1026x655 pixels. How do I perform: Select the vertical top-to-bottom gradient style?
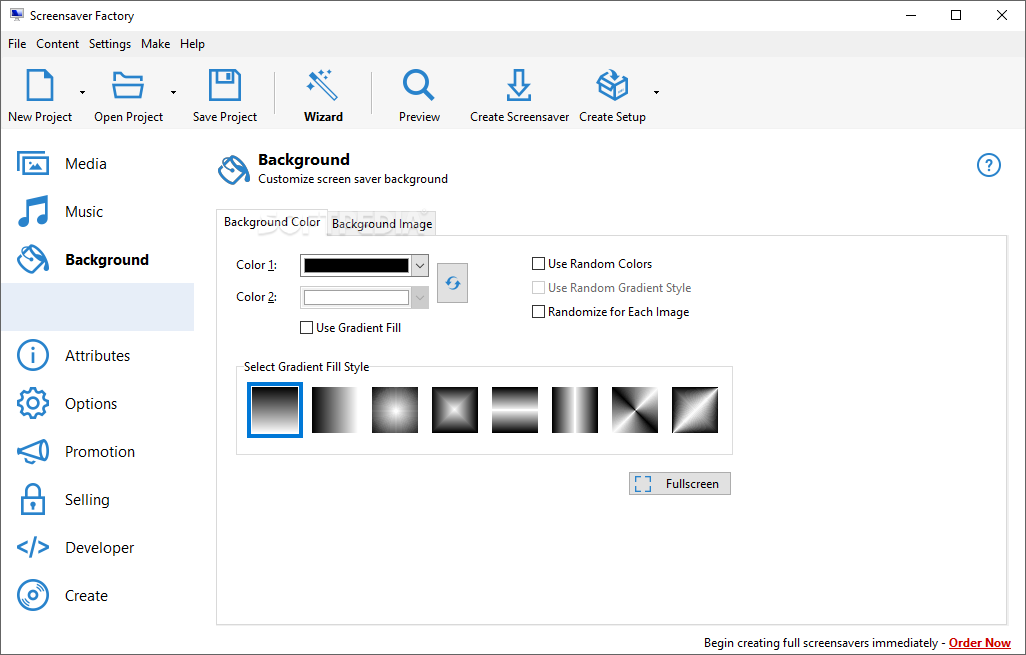pyautogui.click(x=275, y=410)
